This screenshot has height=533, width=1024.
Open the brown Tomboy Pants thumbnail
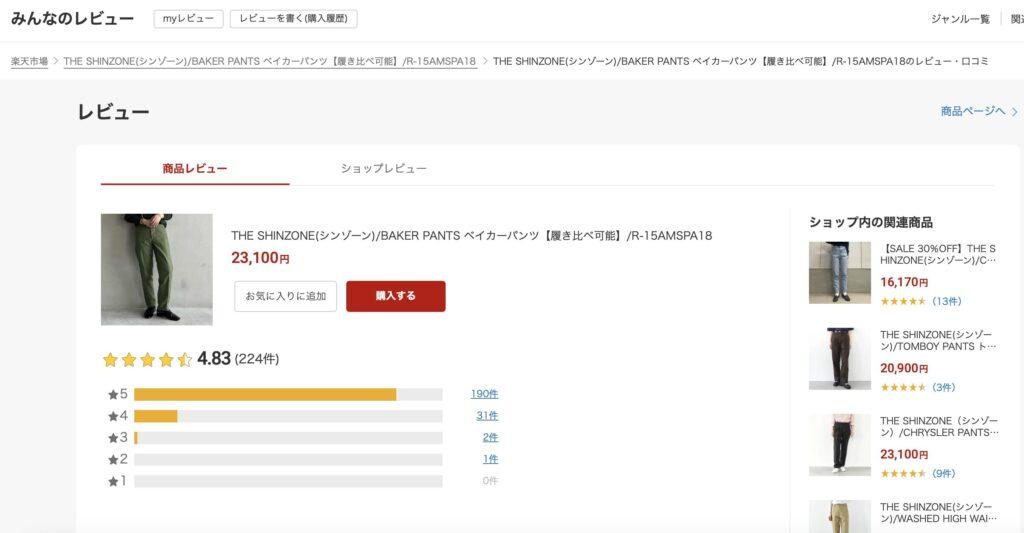point(839,358)
